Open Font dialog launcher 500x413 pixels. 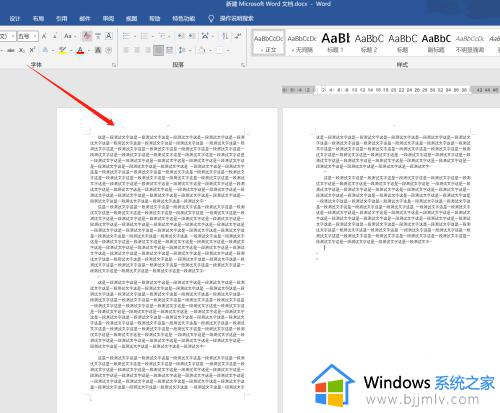coord(114,65)
